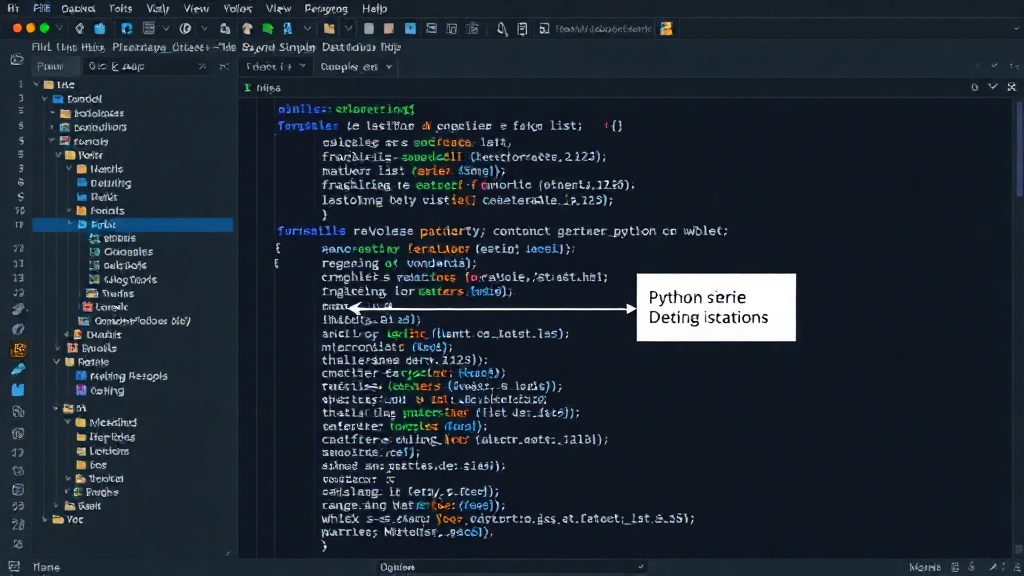Open the Help menu

(374, 8)
